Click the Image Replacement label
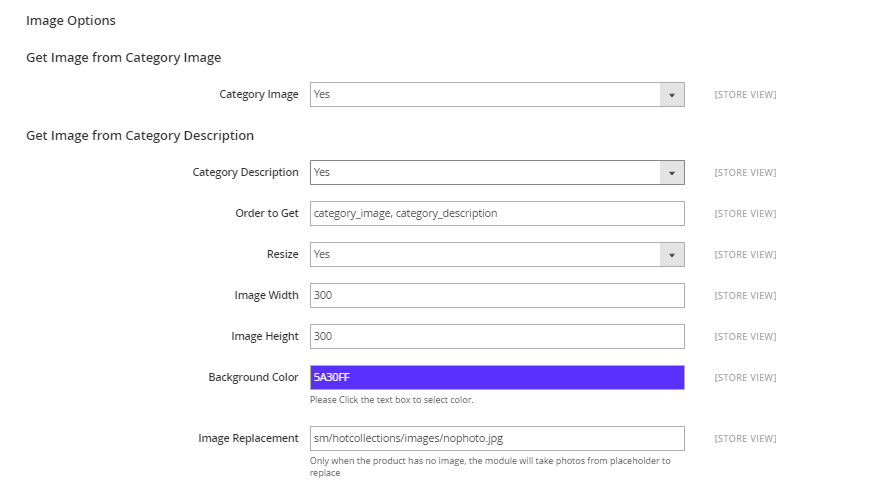The image size is (888, 497). coord(248,439)
